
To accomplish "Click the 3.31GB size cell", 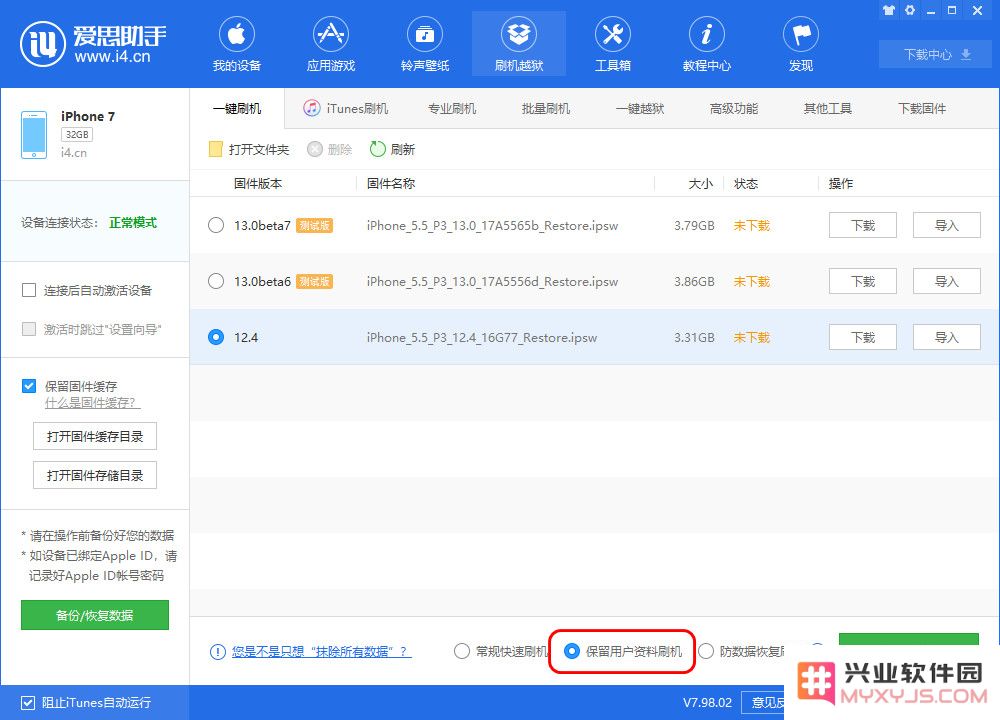I will click(x=694, y=337).
